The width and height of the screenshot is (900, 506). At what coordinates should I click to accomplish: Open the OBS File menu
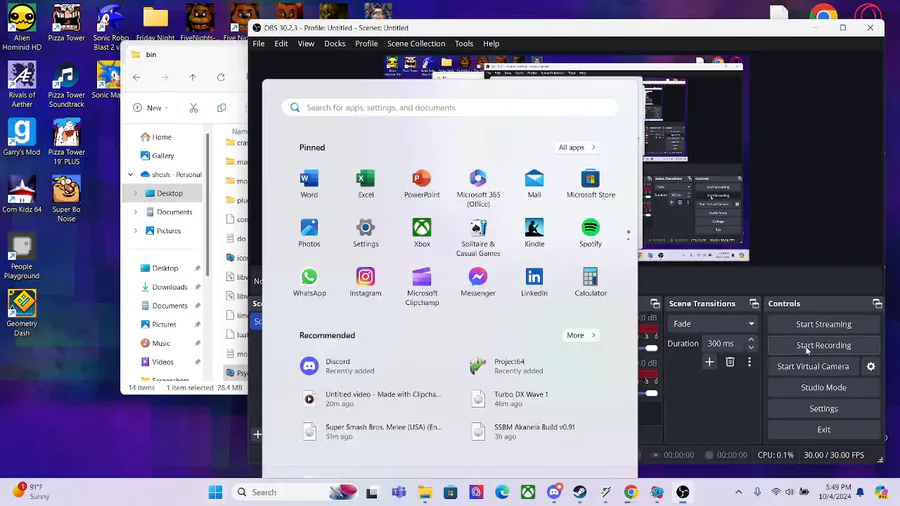(259, 44)
